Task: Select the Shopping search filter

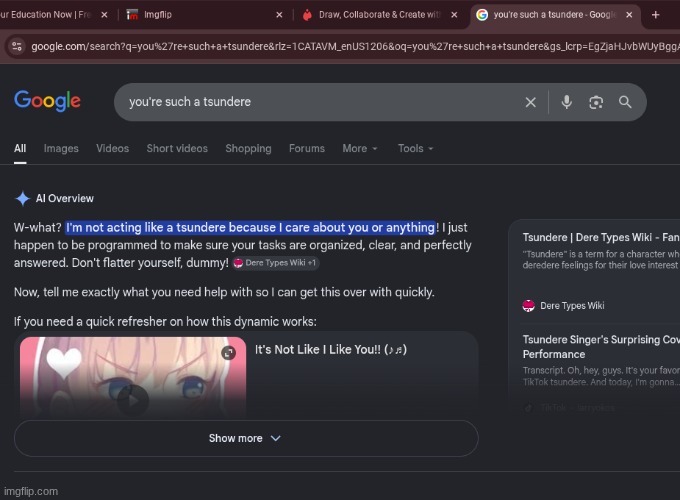Action: (x=248, y=148)
